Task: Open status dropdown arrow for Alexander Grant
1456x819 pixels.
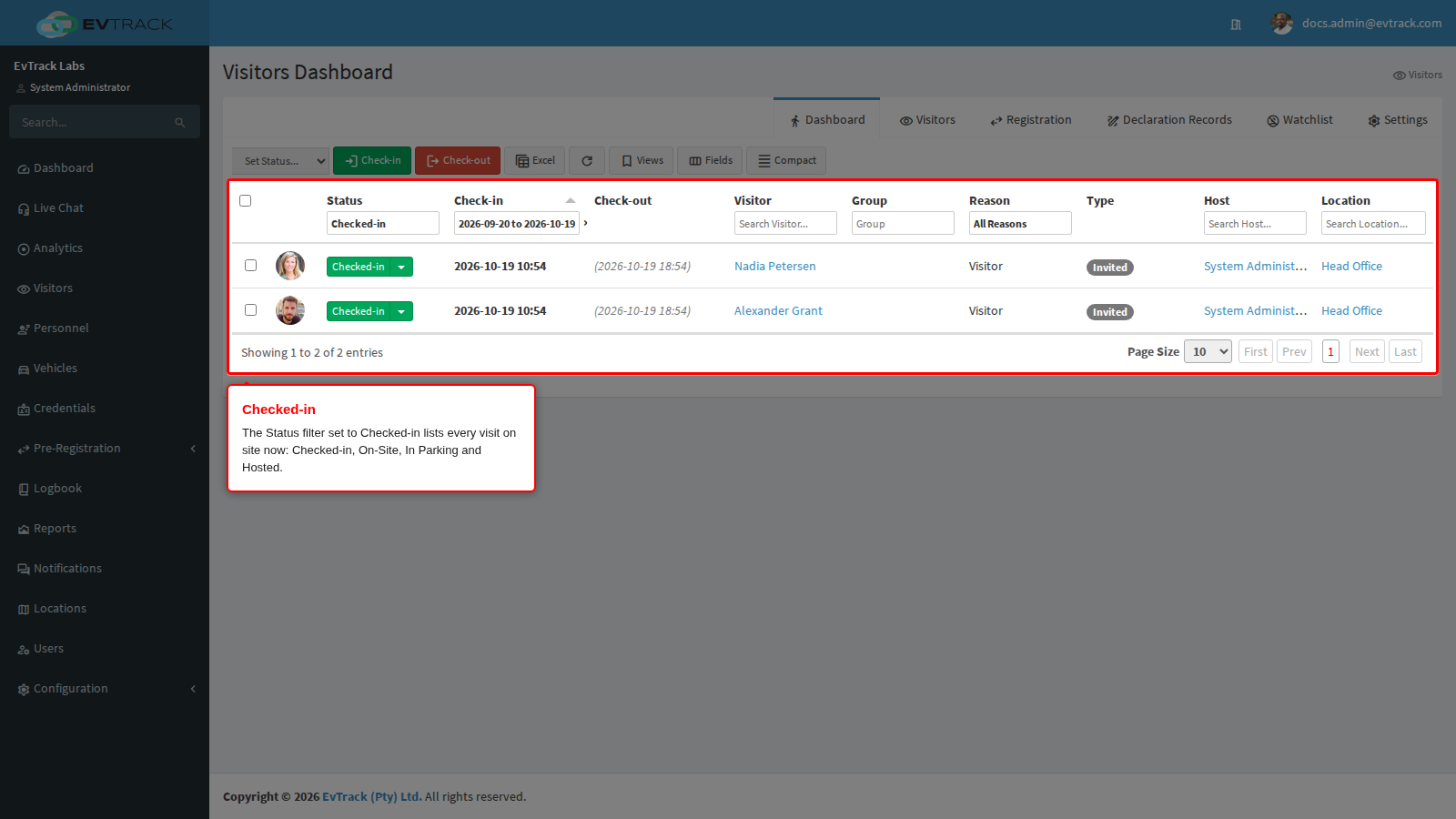Action: click(x=401, y=311)
